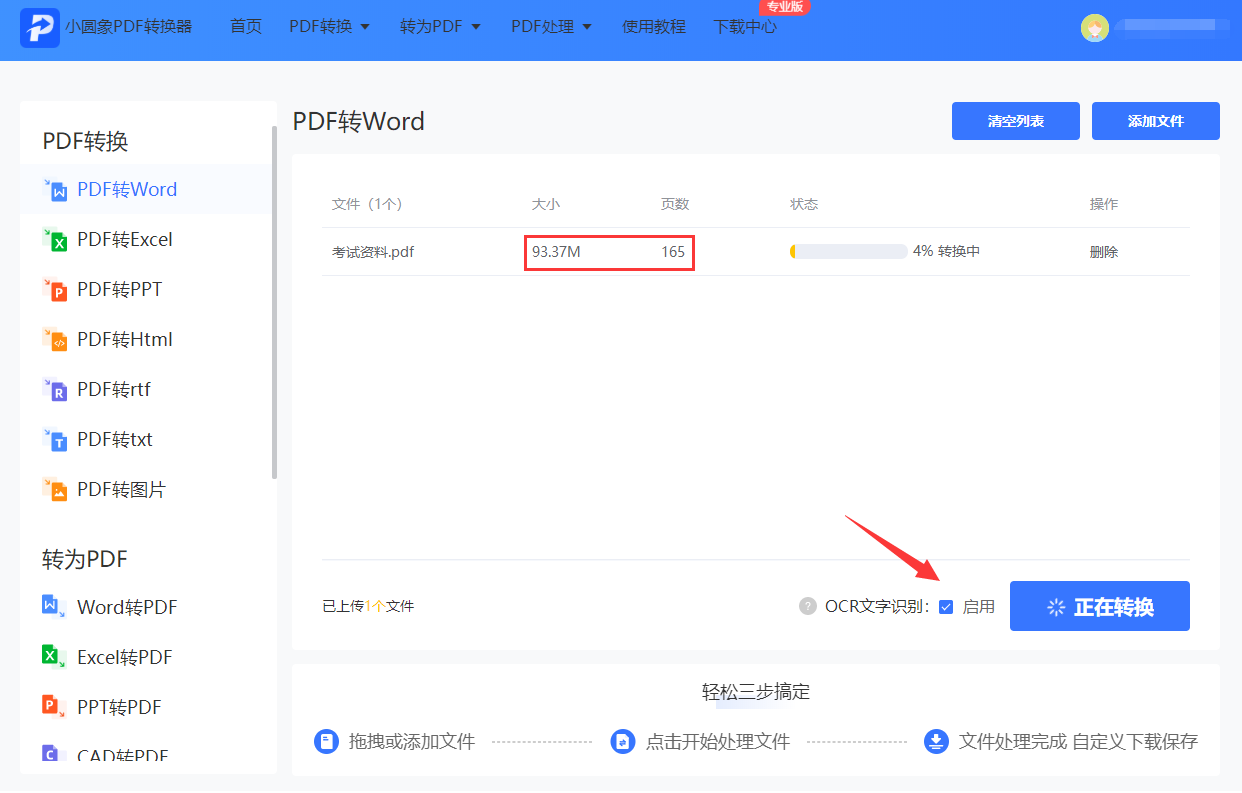Click the 清空列表 button
The width and height of the screenshot is (1242, 793).
click(x=1015, y=120)
